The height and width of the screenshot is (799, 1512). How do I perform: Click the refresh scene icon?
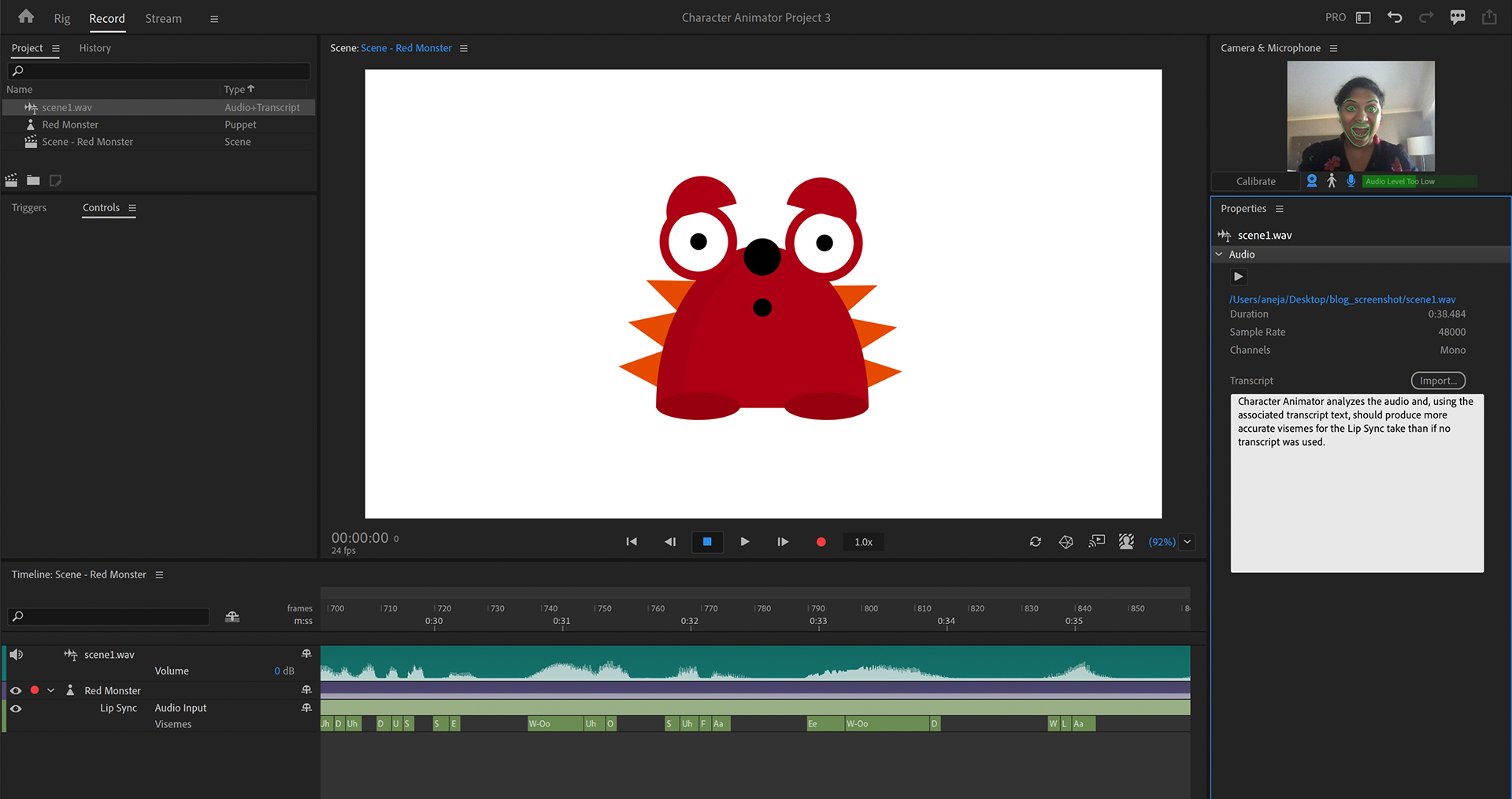pyautogui.click(x=1035, y=542)
